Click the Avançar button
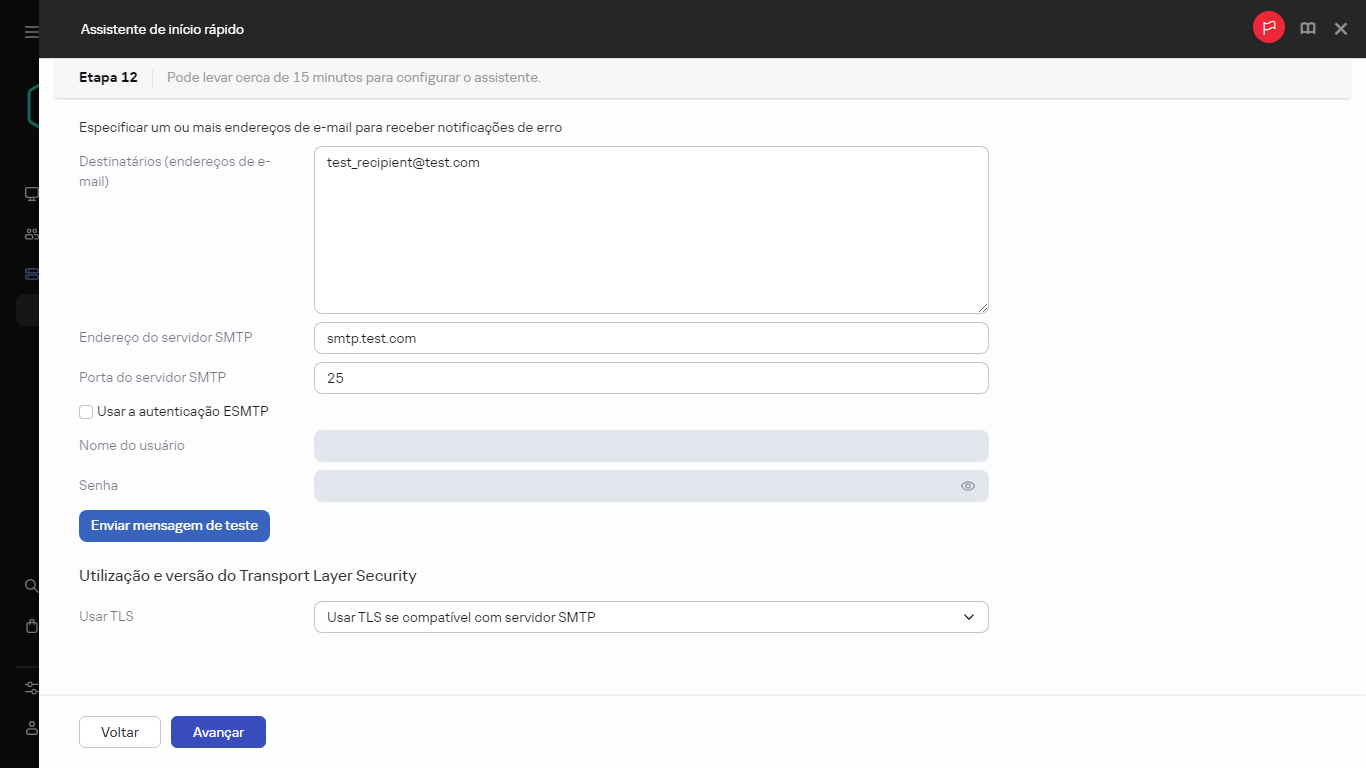 218,732
